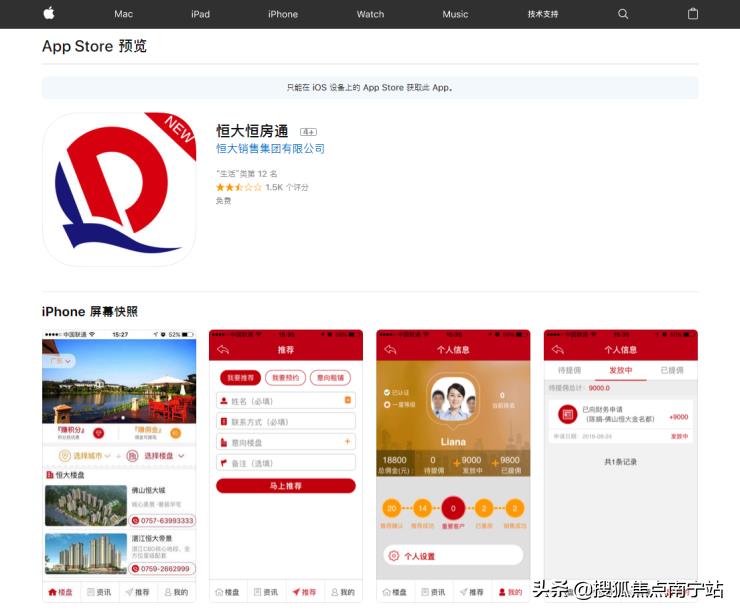Open the search magnifier icon
The image size is (740, 615).
point(623,14)
